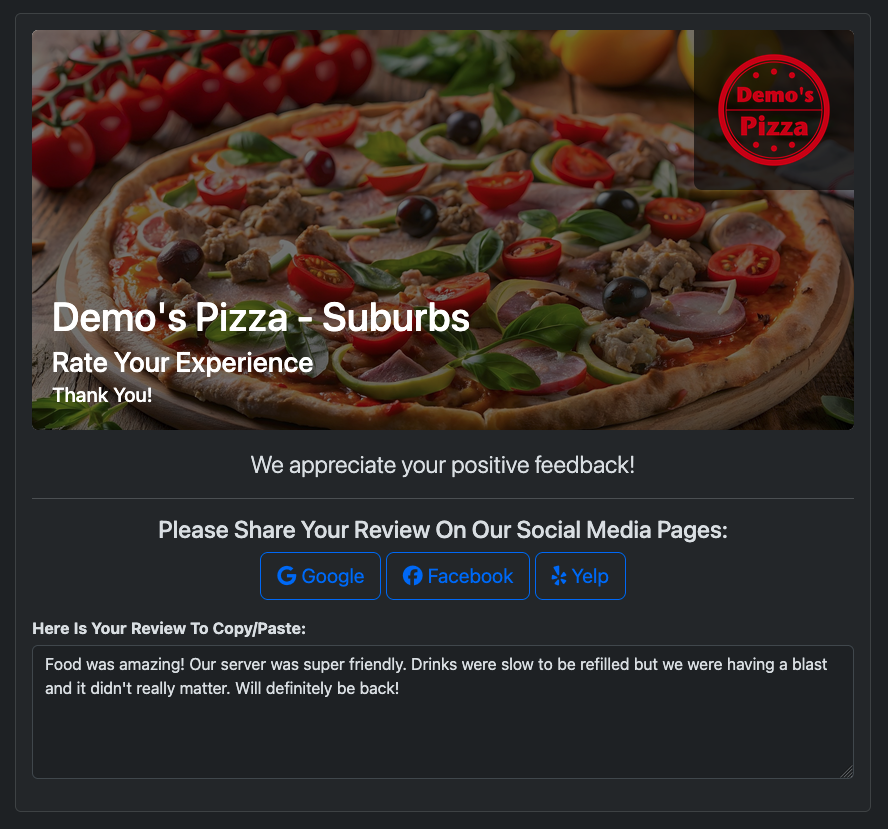Screen dimensions: 888x829
Task: Click inside the review copy/paste text box
Action: coord(443,712)
